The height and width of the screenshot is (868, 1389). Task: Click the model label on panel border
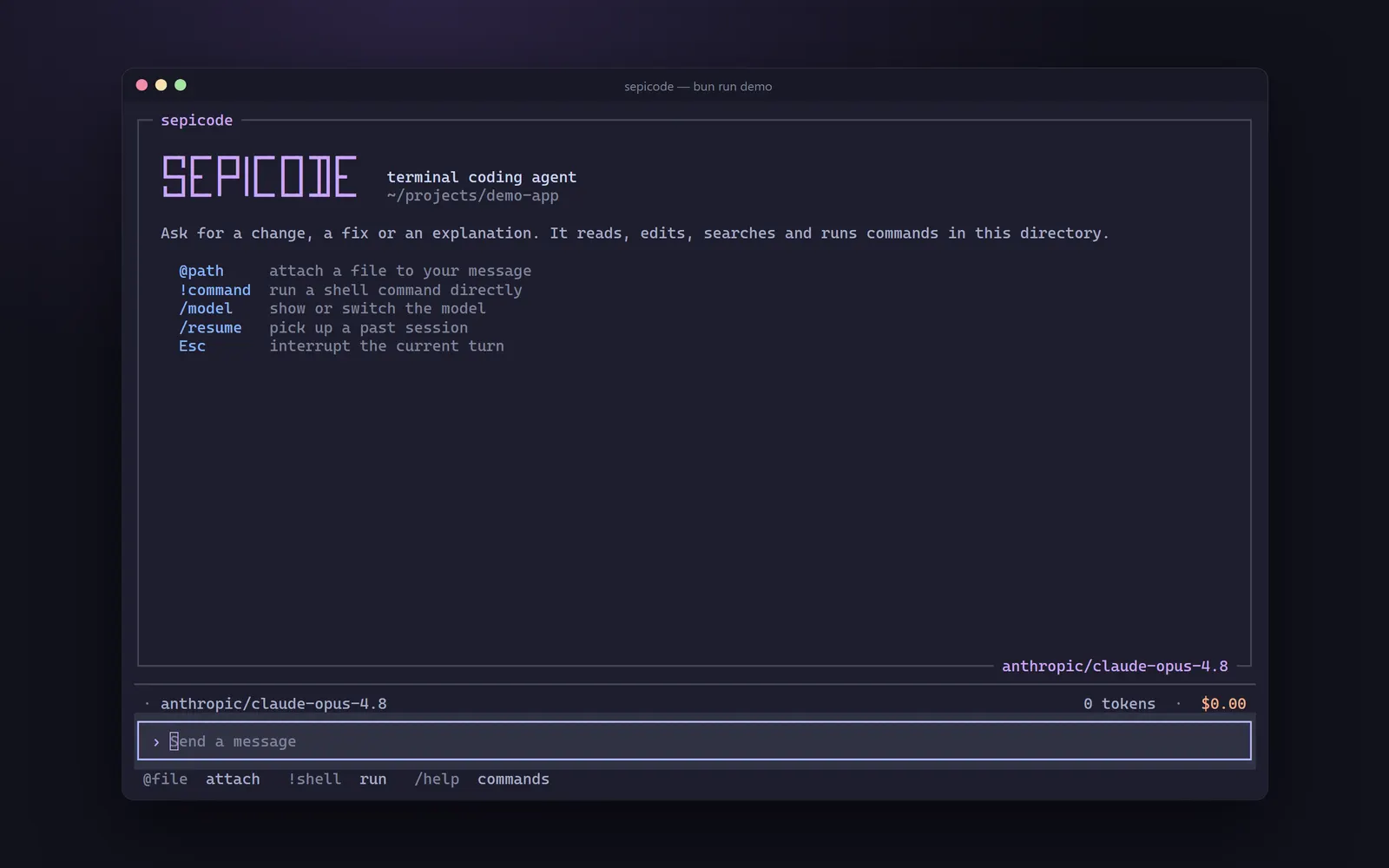point(1115,666)
